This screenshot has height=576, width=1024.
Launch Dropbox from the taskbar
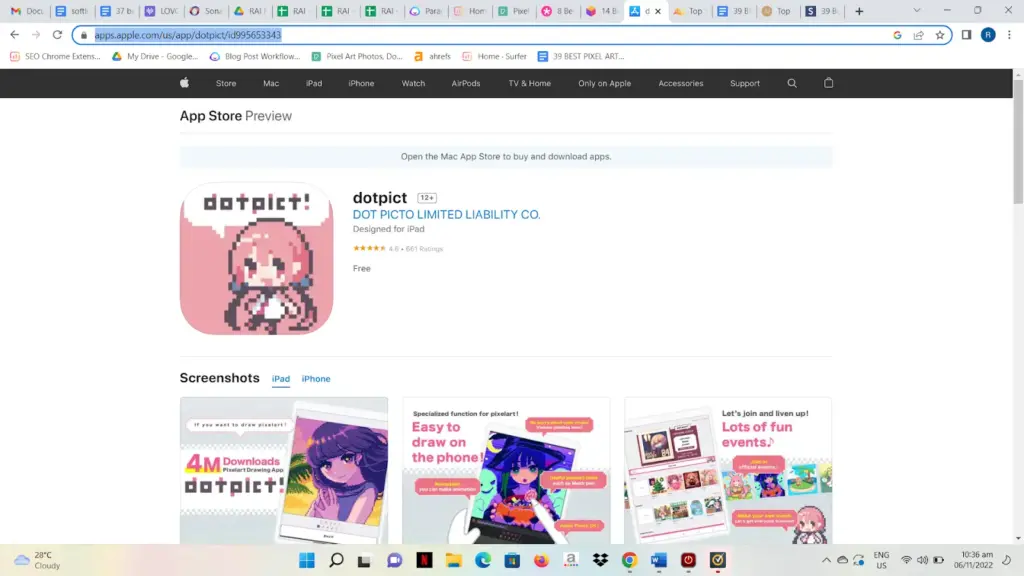click(x=600, y=560)
